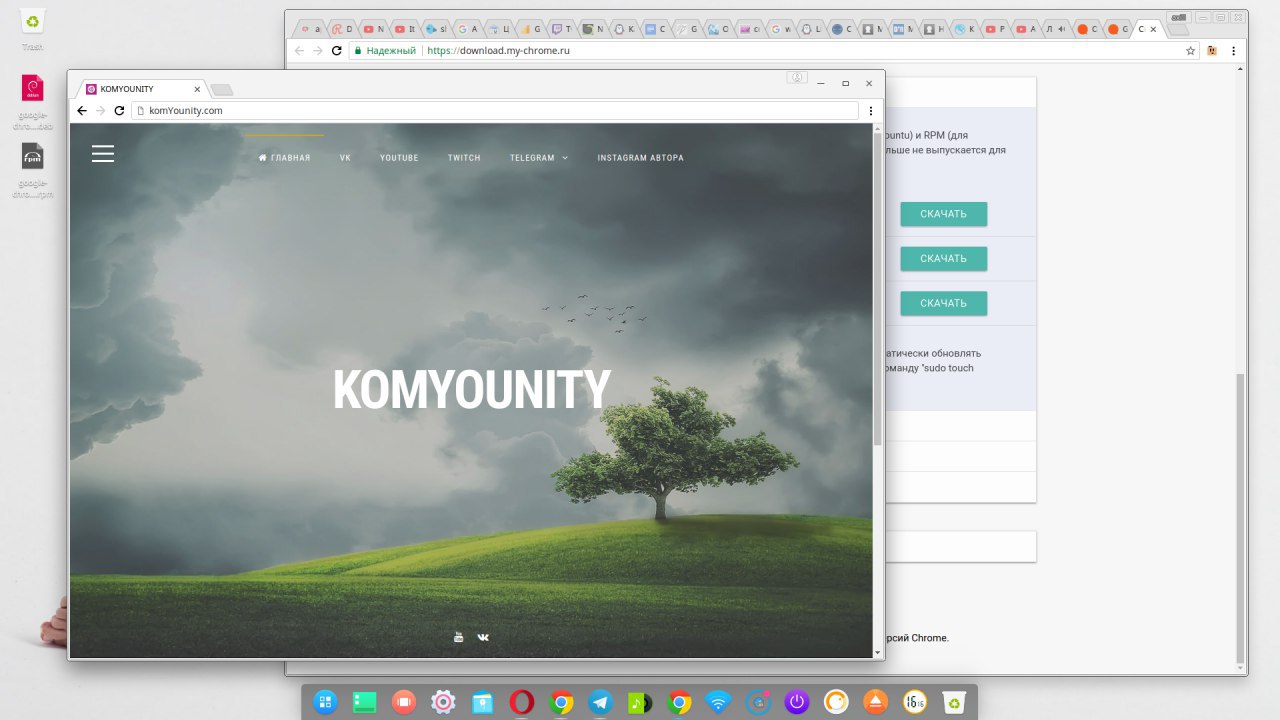Click the red screen recorder dock icon
Viewport: 1280px width, 720px height.
[x=404, y=702]
